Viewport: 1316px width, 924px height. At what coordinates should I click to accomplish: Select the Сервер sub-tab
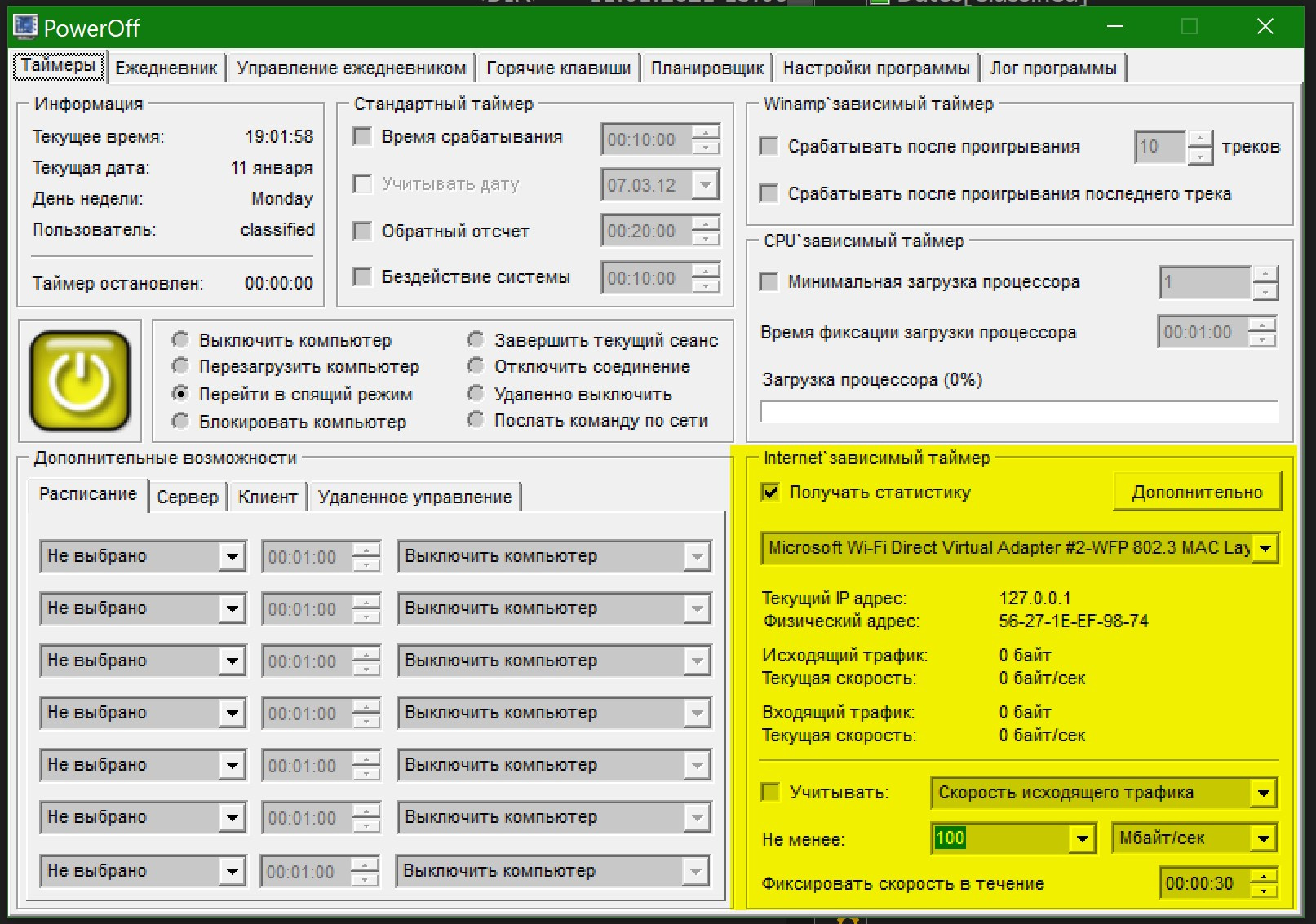[188, 497]
